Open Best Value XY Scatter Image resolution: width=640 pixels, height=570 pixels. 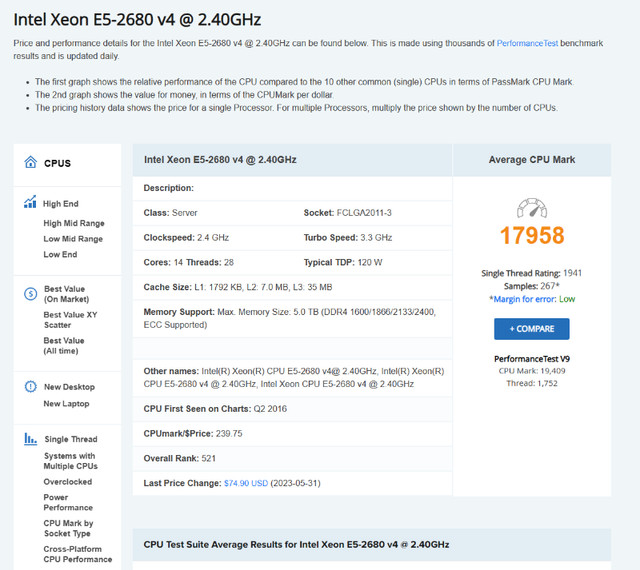tap(71, 320)
